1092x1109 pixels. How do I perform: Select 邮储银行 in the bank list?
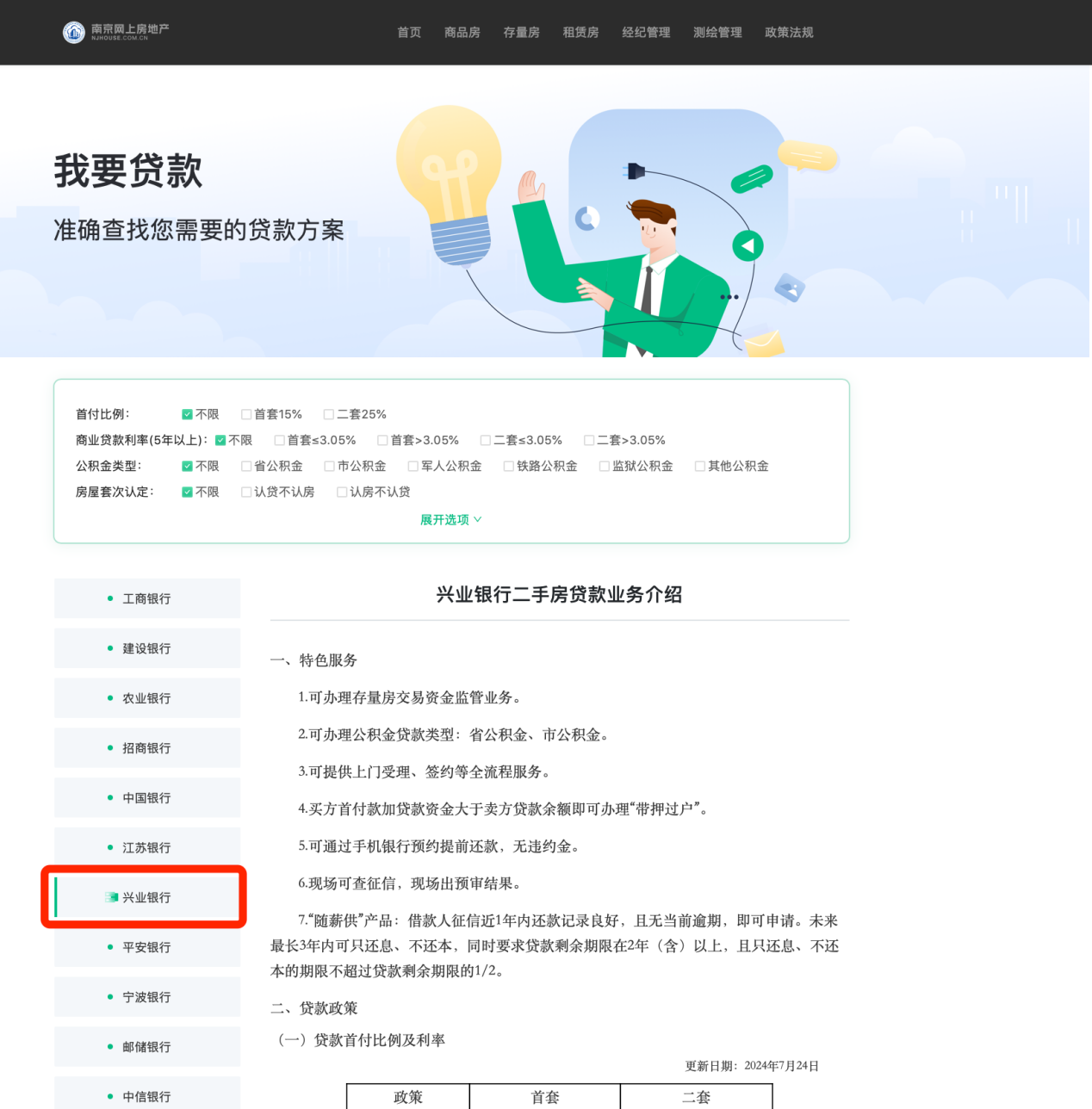(147, 1047)
